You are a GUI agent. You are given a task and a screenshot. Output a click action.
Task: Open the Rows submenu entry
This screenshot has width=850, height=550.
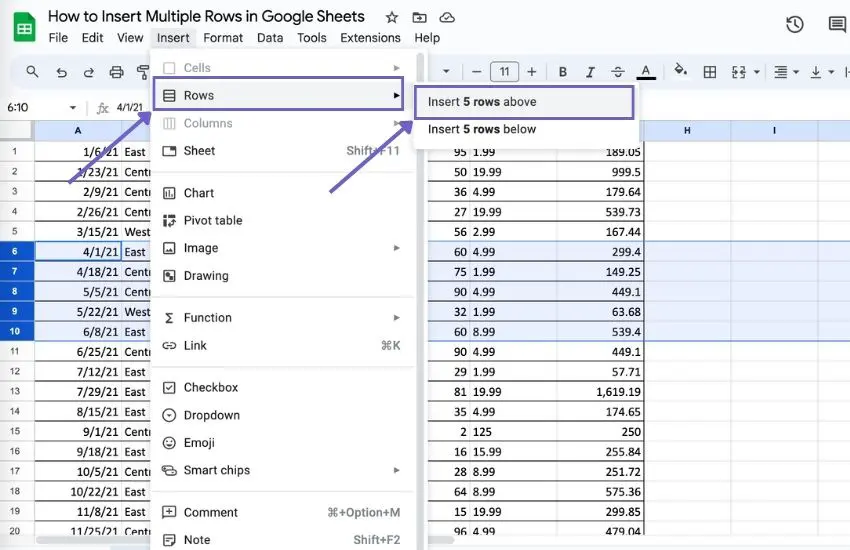point(279,95)
